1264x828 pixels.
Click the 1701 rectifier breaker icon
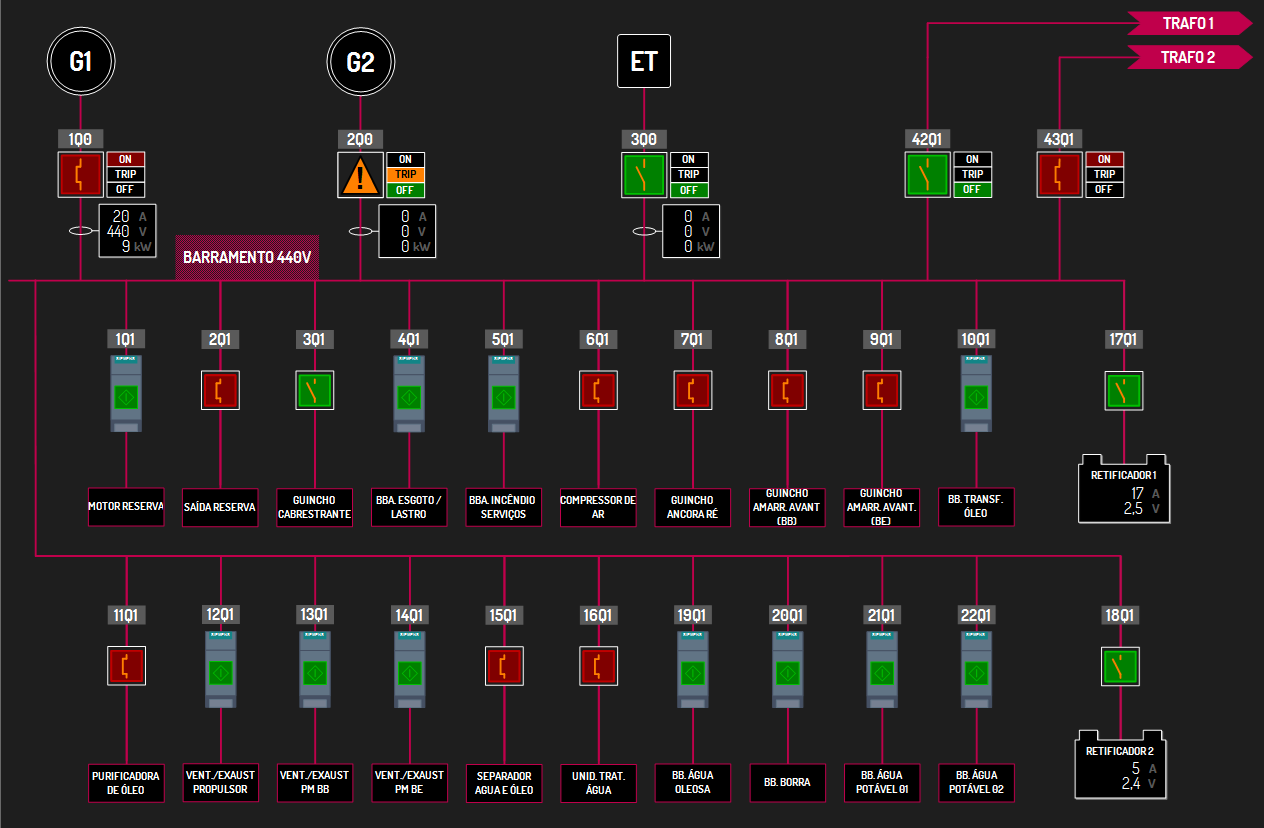pyautogui.click(x=1123, y=391)
